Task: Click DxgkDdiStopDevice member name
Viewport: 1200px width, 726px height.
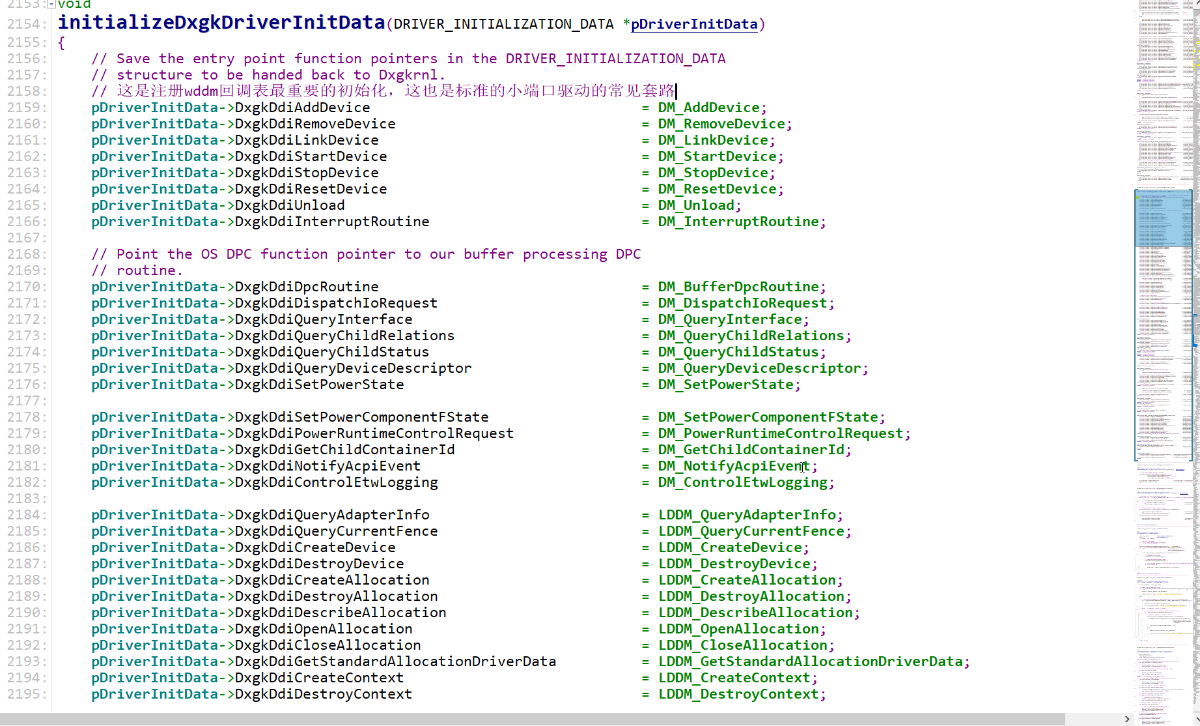Action: 306,172
